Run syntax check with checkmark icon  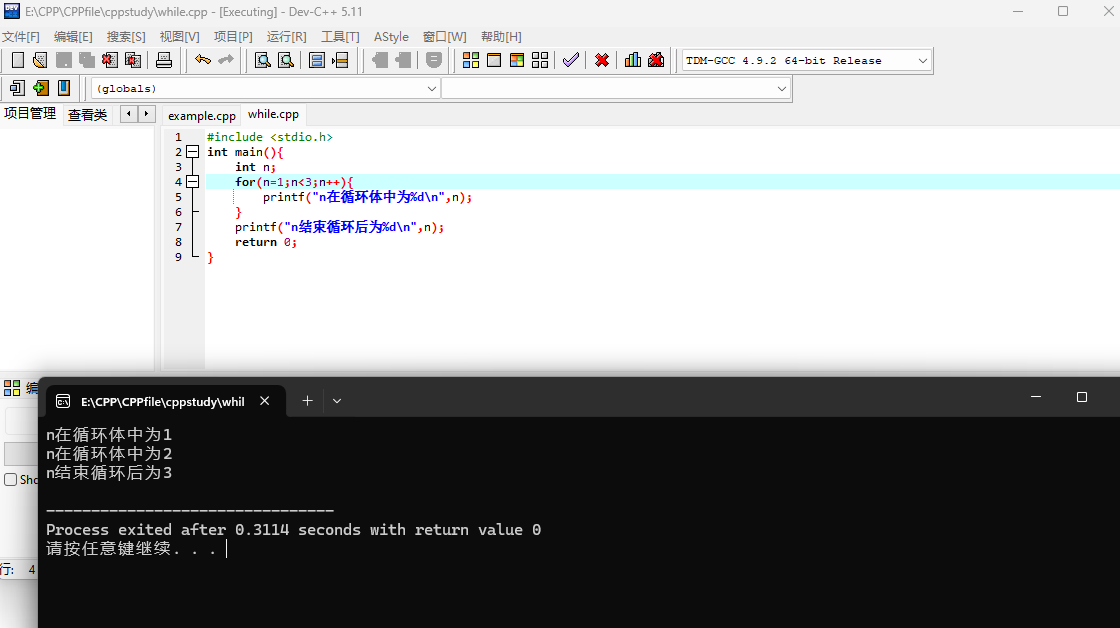tap(571, 60)
